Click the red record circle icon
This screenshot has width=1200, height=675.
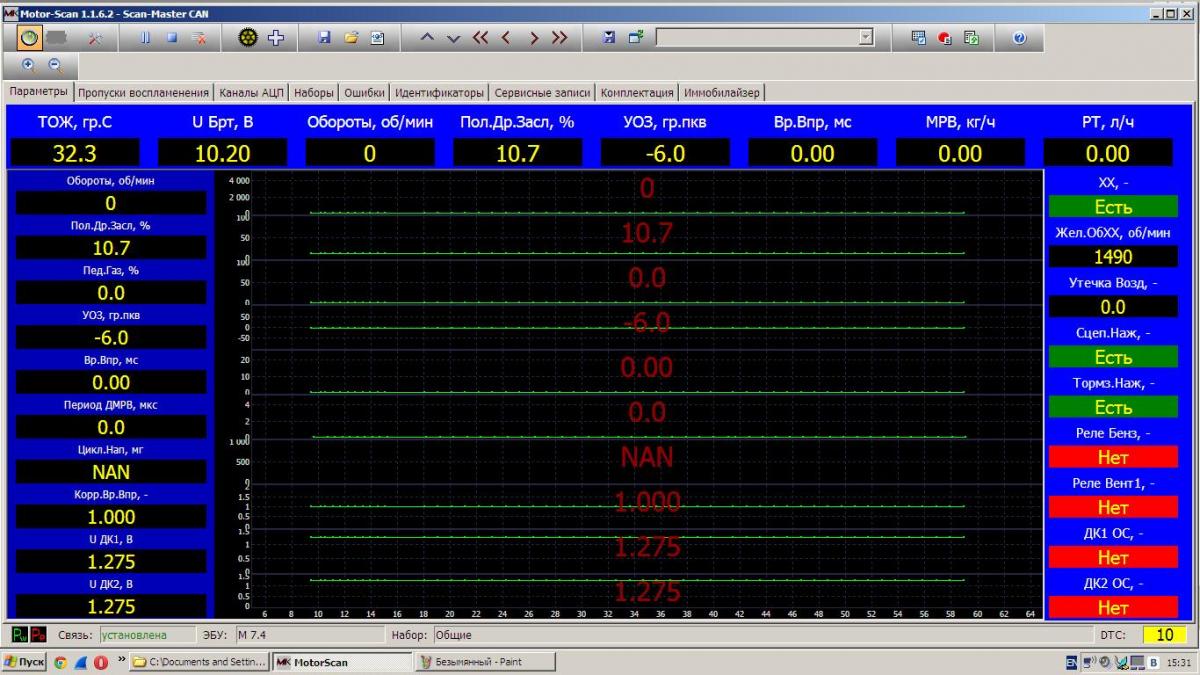[x=945, y=38]
